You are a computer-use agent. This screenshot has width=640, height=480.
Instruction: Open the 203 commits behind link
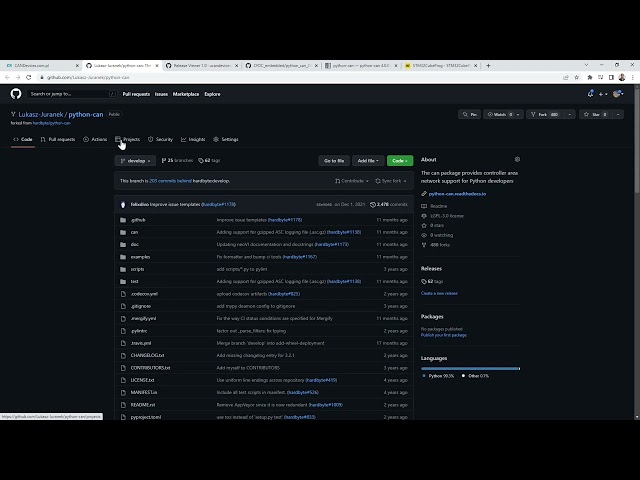click(170, 181)
